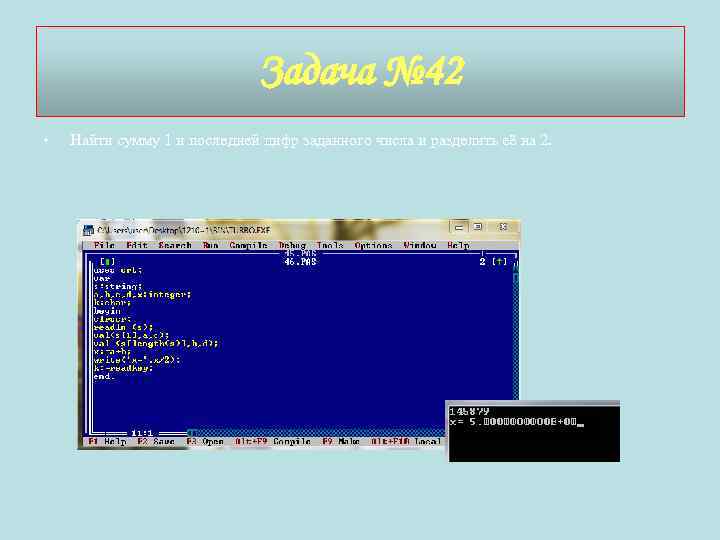Click the editor window close box [■]
Viewport: 720px width, 540px height.
[x=107, y=262]
